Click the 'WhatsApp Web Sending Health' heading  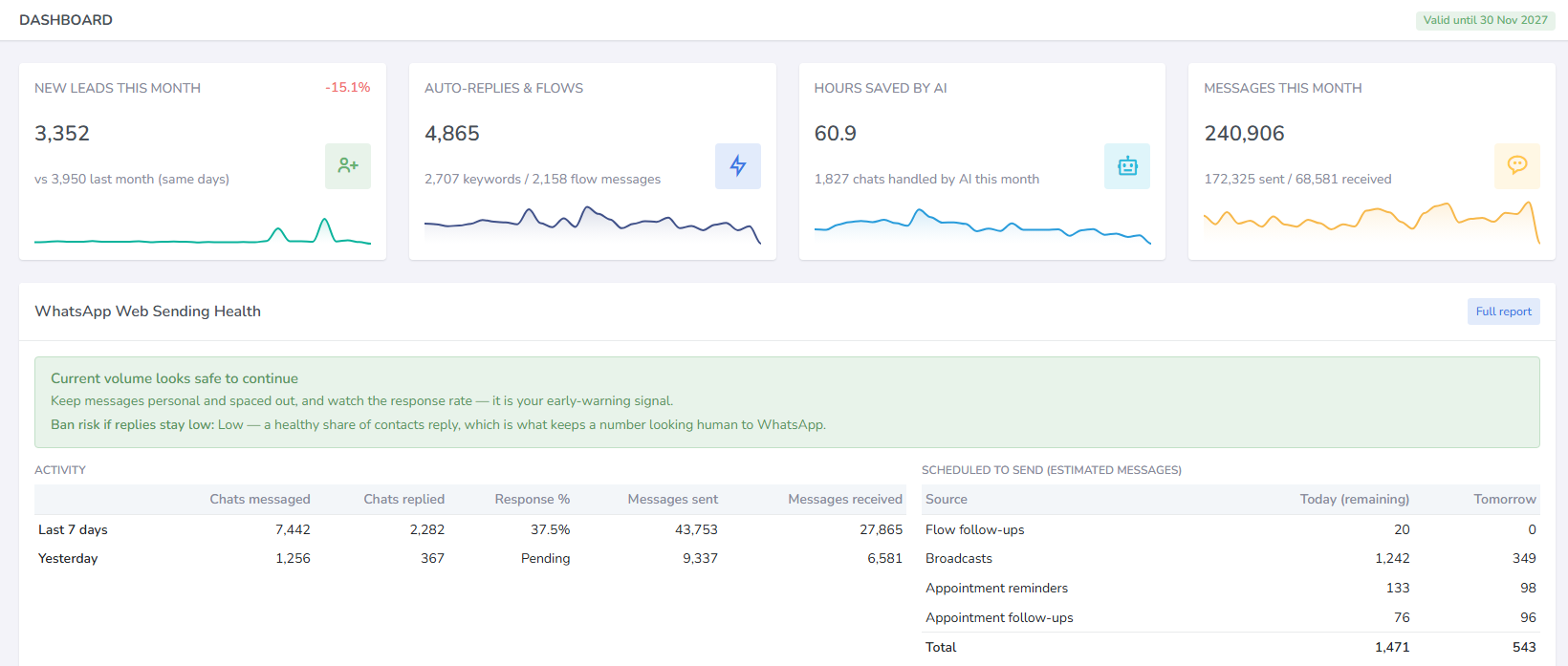tap(148, 312)
